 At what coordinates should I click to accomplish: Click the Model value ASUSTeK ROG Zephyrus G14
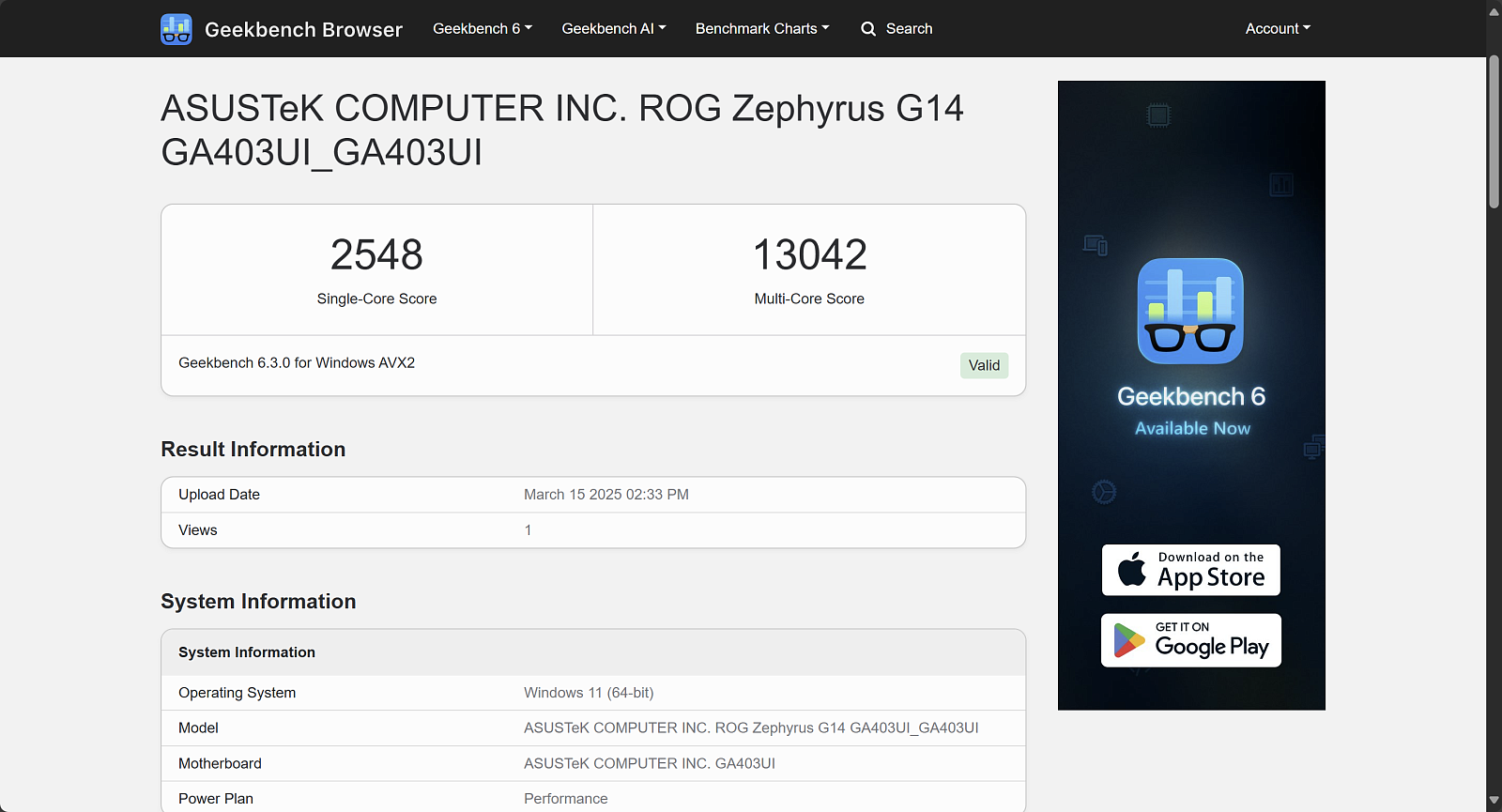pos(751,728)
